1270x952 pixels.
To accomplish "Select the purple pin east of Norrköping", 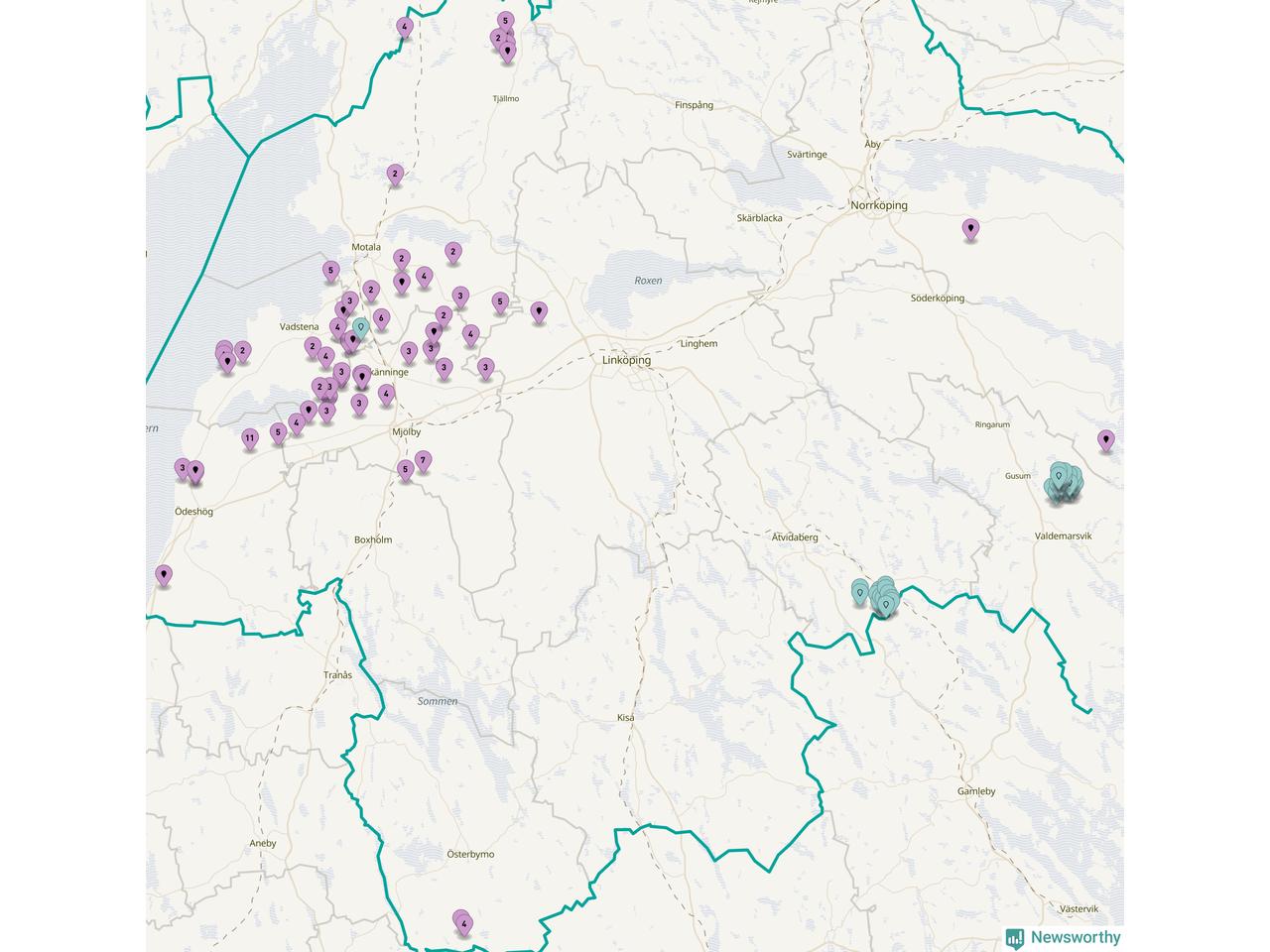I will [971, 230].
